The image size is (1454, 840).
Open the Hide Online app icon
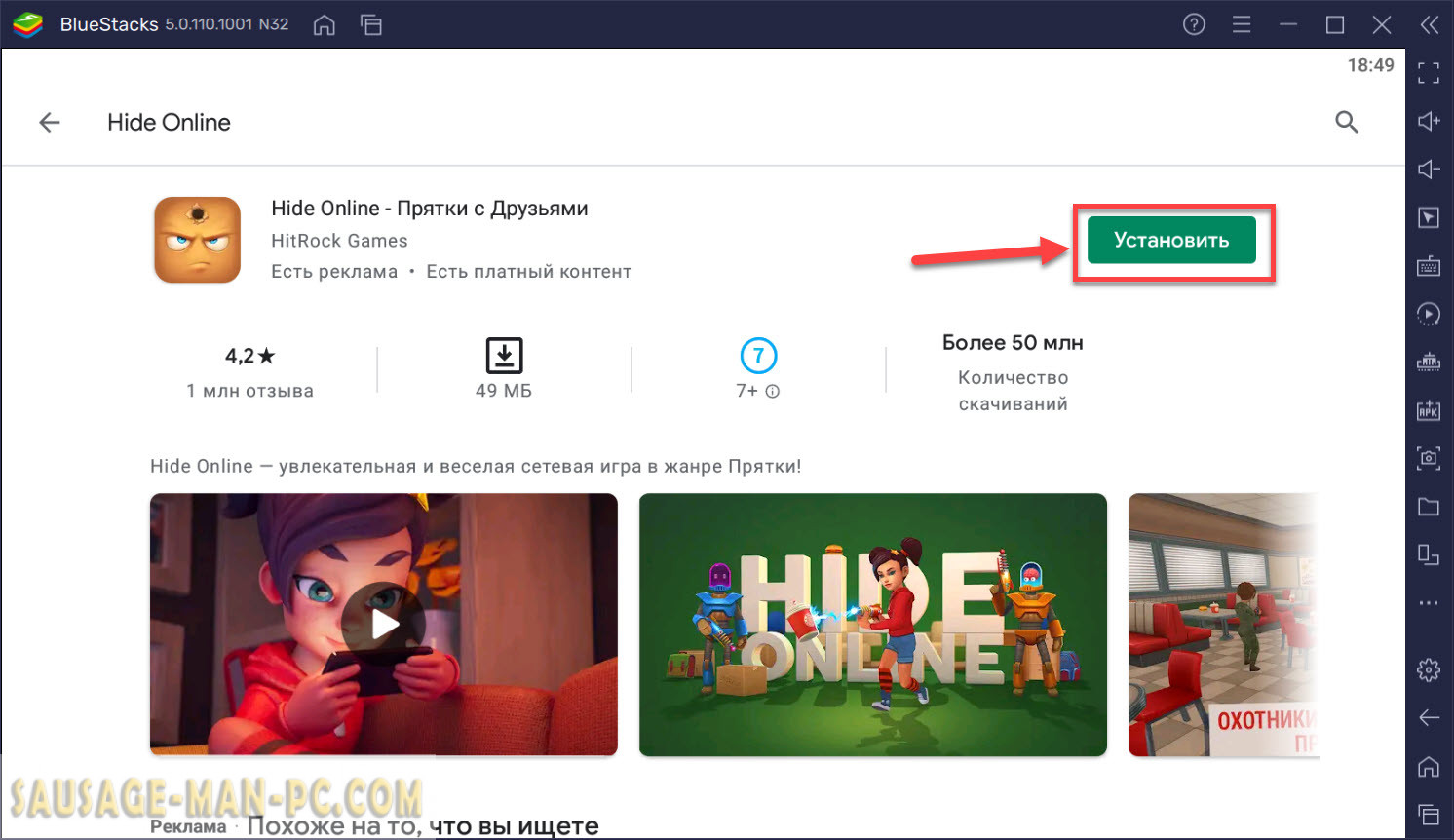[x=198, y=240]
